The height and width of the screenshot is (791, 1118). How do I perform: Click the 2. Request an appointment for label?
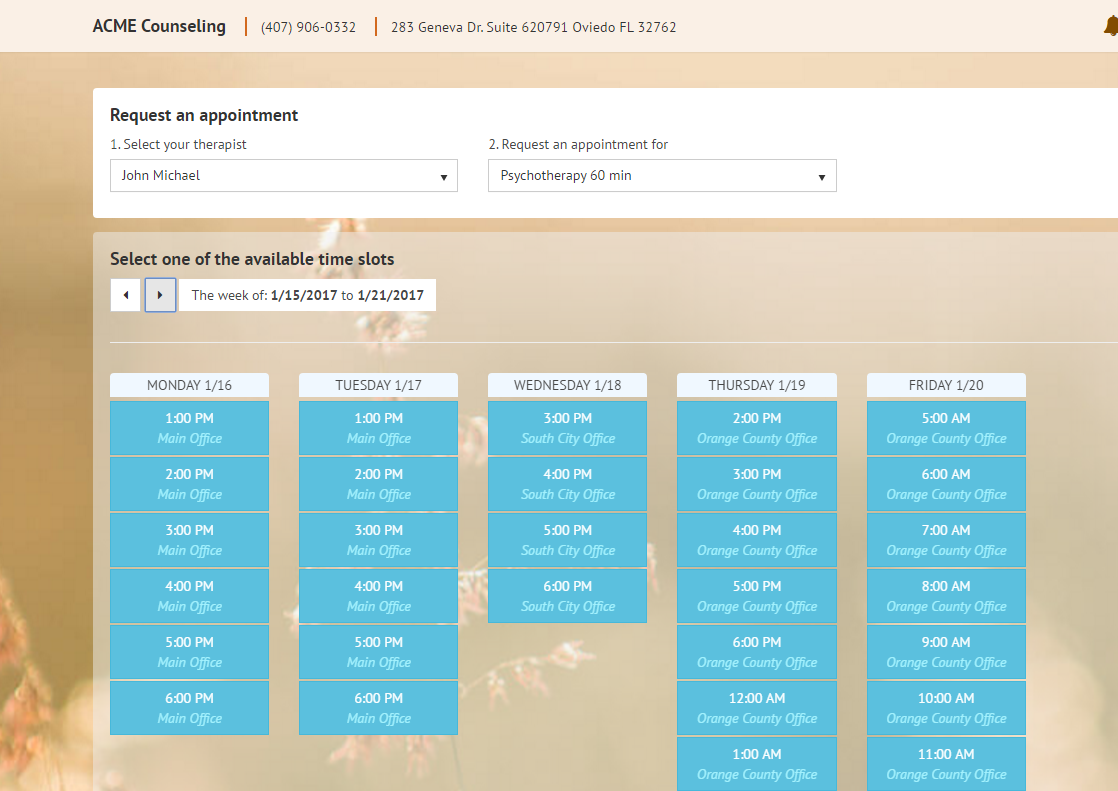tap(578, 145)
